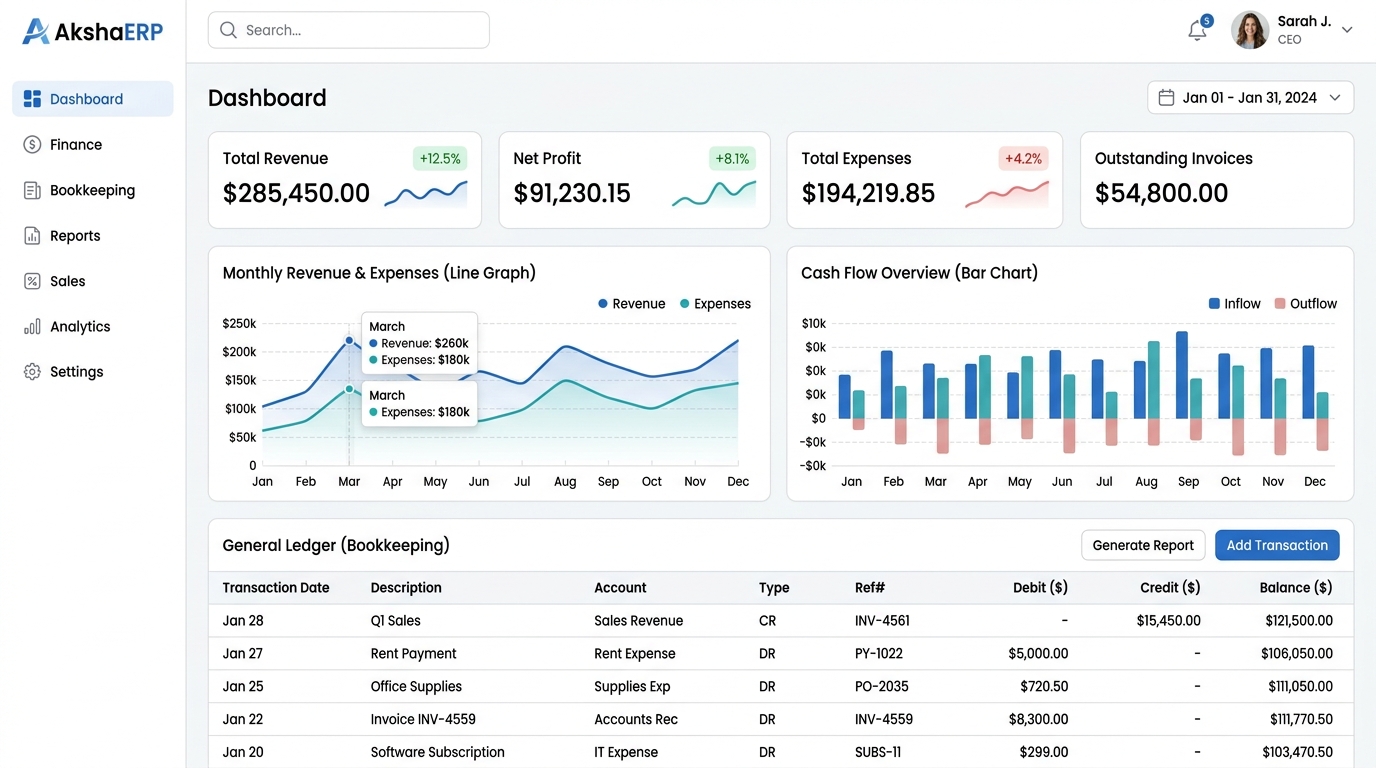Screen dimensions: 1376x768
Task: Click the Transaction Date column header
Action: click(x=276, y=588)
